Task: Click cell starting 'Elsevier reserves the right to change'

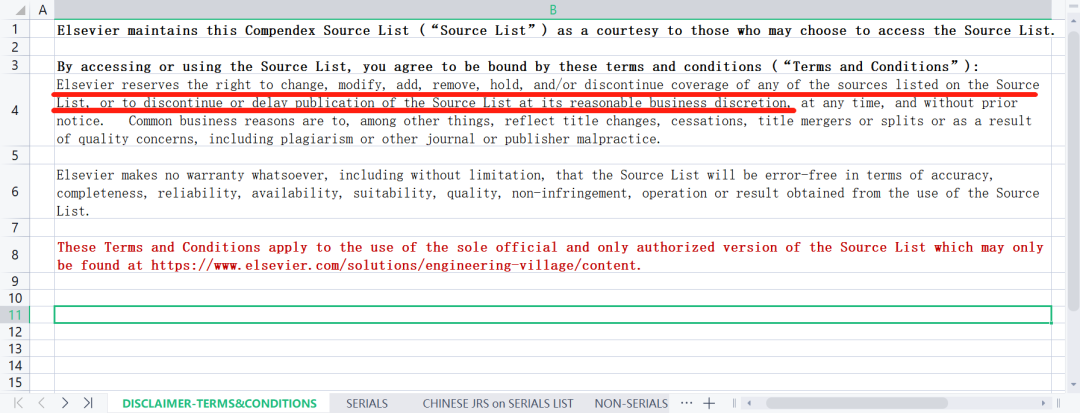Action: [553, 111]
